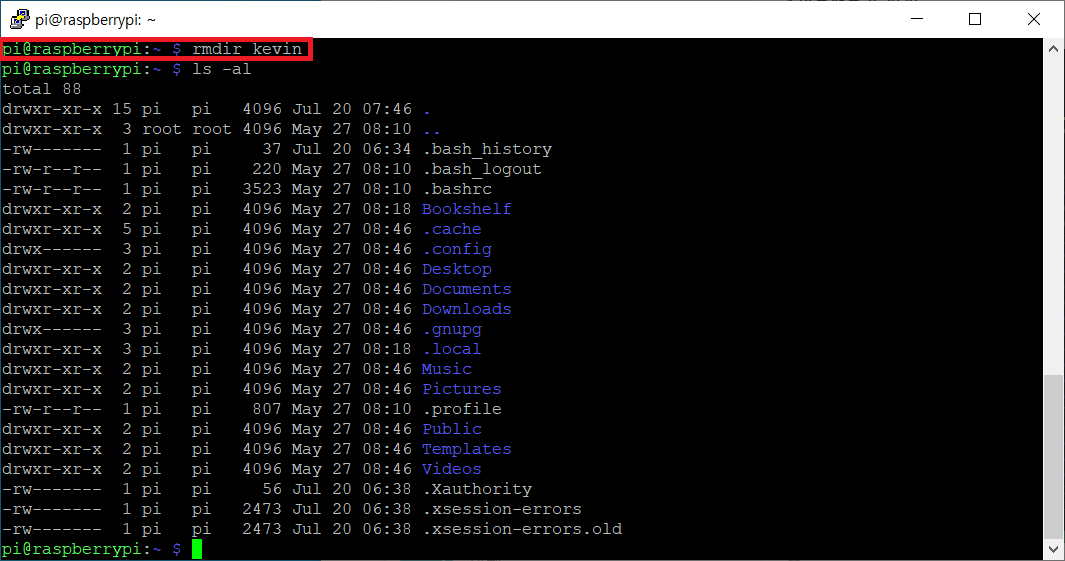The height and width of the screenshot is (561, 1065).
Task: Click the 'Desktop' directory name
Action: click(x=457, y=269)
